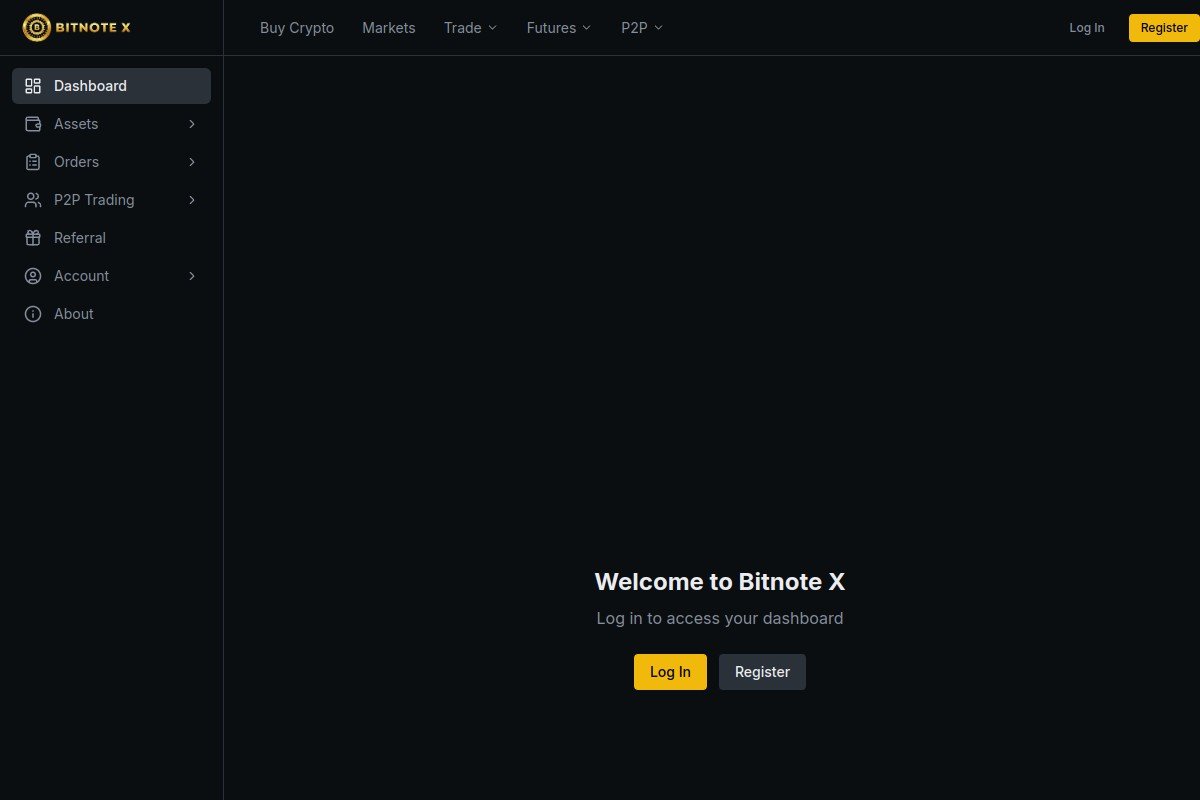Viewport: 1200px width, 800px height.
Task: Select the Orders label in sidebar
Action: (77, 162)
